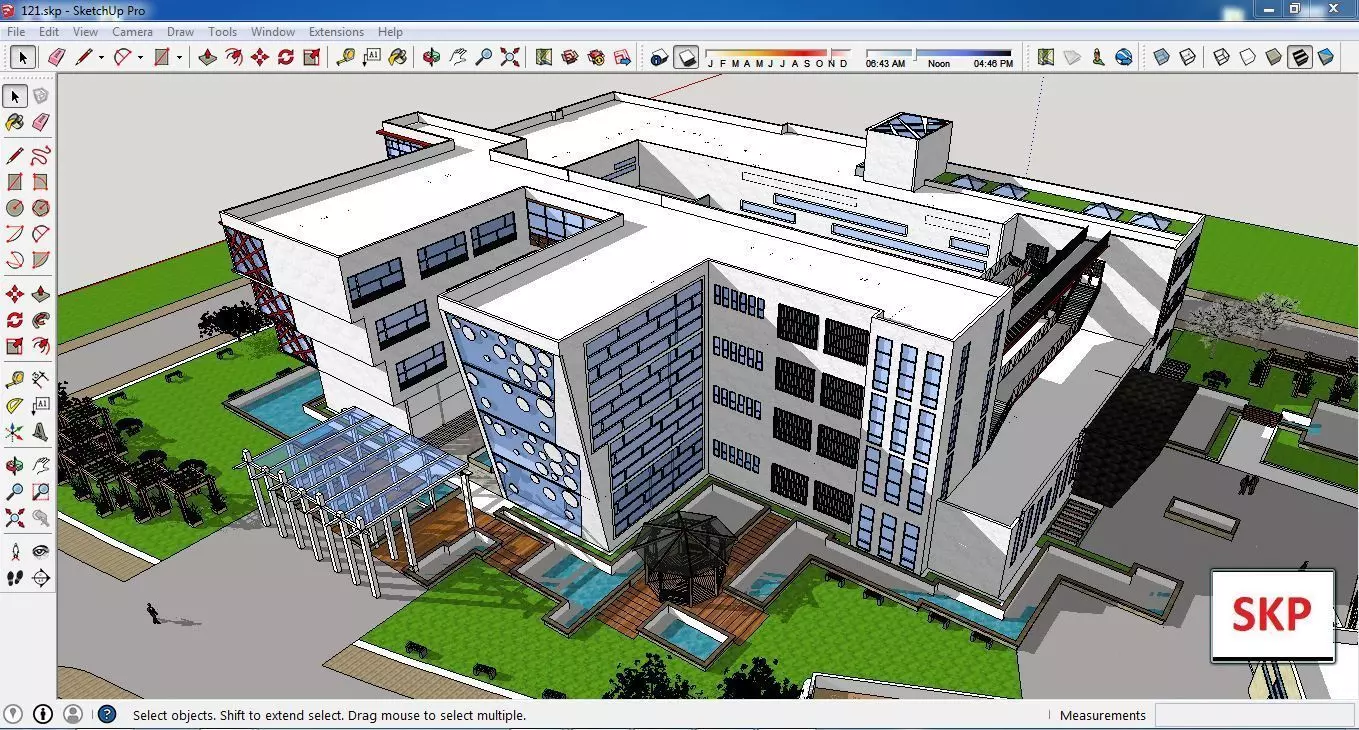Screen dimensions: 1359x730
Task: Open the 3D Warehouse
Action: point(570,57)
